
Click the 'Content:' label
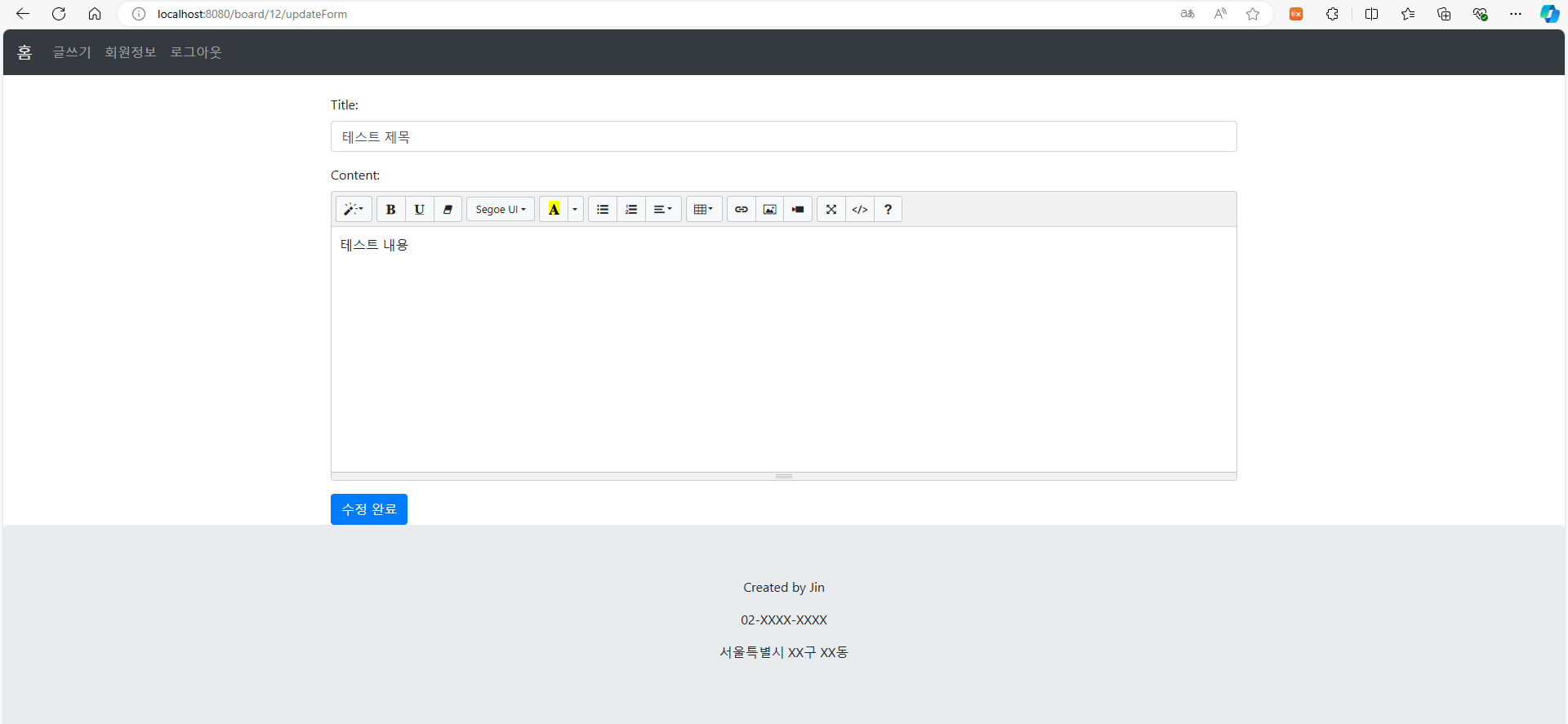(x=355, y=175)
